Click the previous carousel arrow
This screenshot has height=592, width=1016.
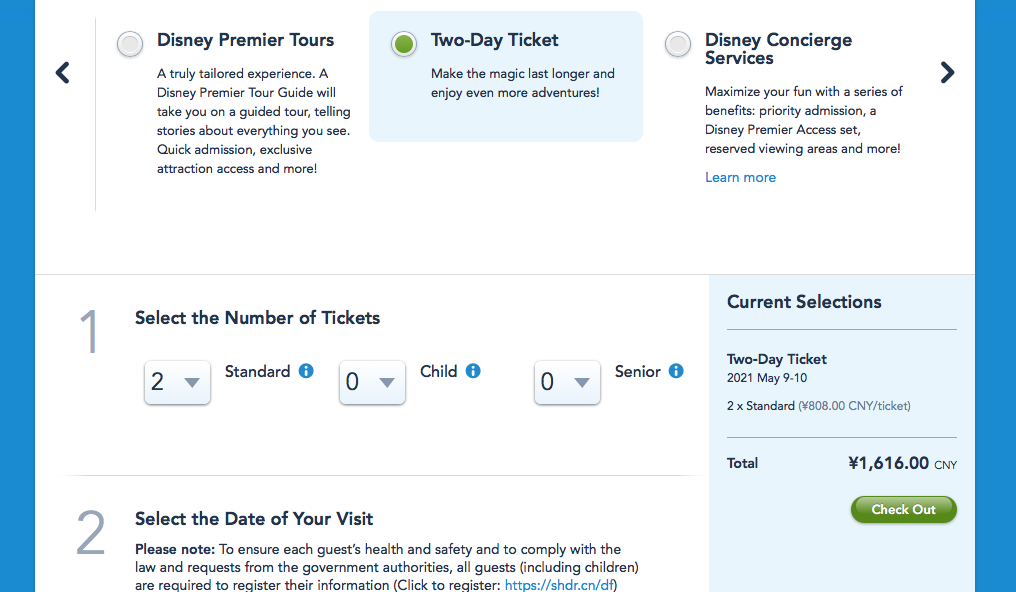[63, 73]
